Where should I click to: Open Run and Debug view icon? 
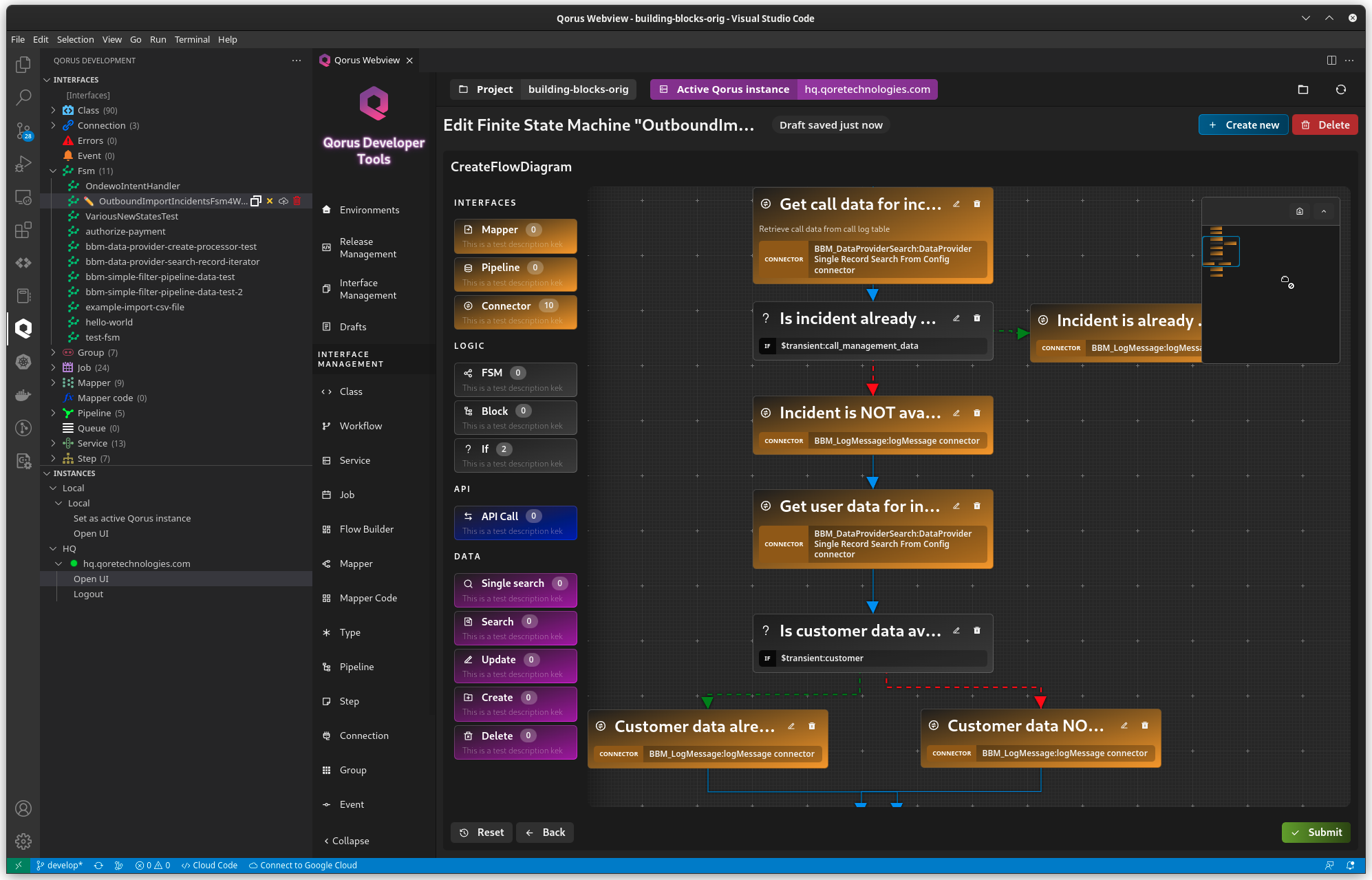click(23, 164)
